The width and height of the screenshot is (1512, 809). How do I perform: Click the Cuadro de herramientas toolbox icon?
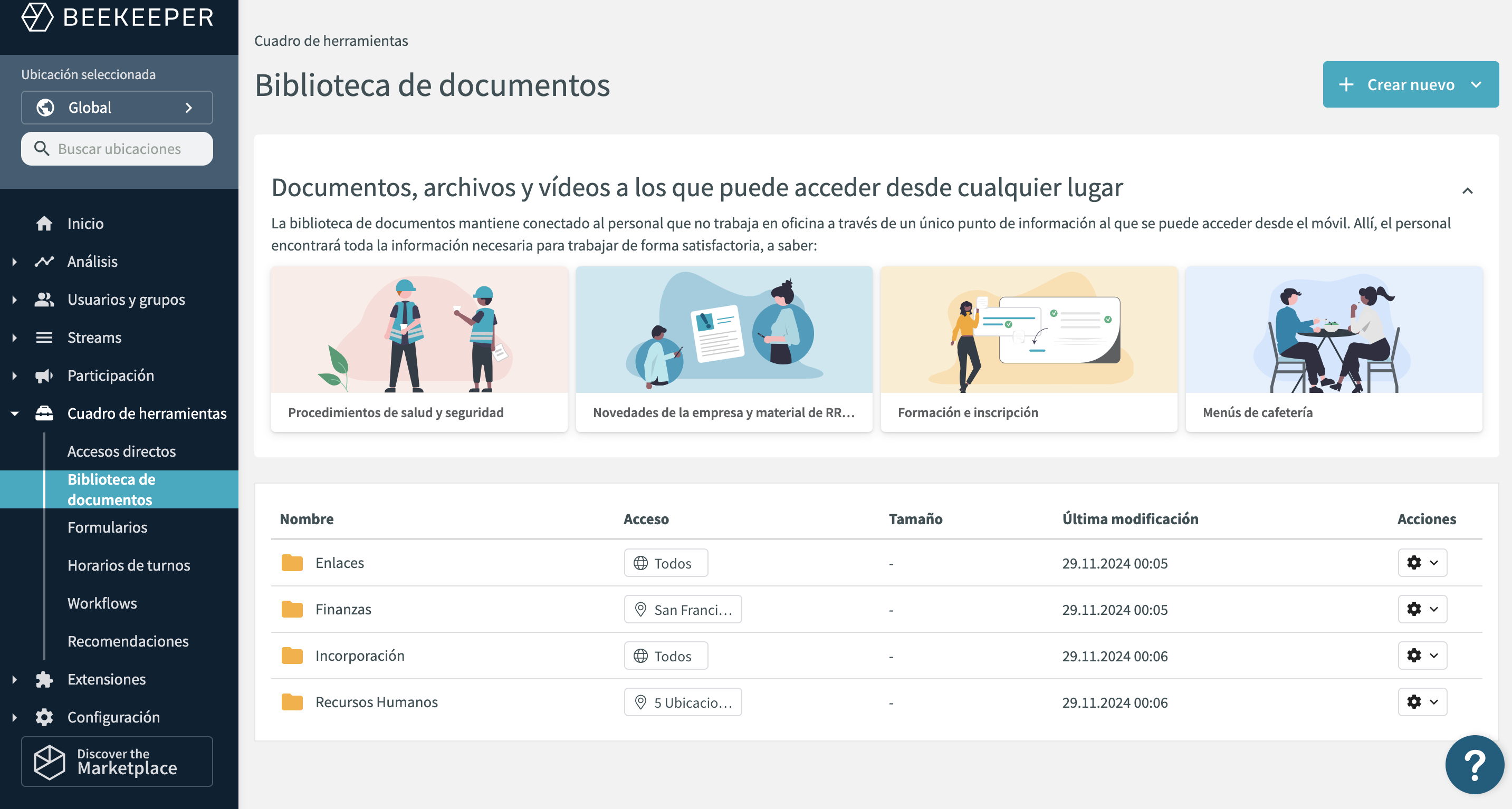coord(44,413)
